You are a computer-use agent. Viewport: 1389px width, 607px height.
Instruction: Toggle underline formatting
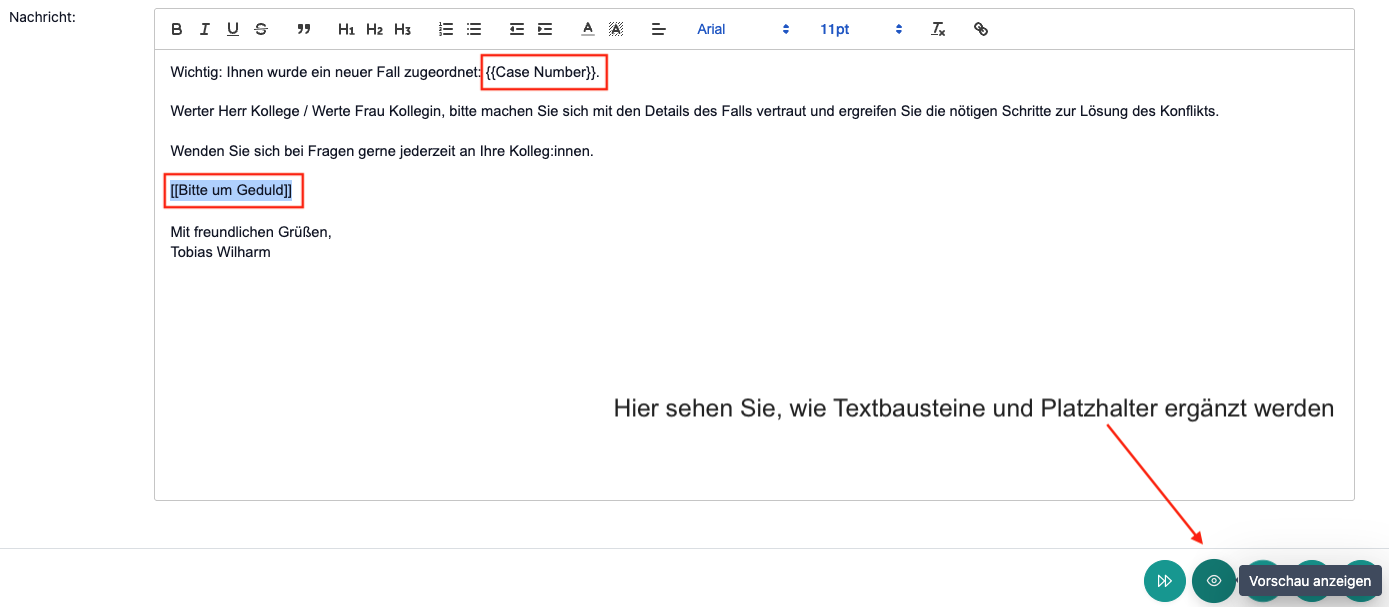(x=233, y=29)
